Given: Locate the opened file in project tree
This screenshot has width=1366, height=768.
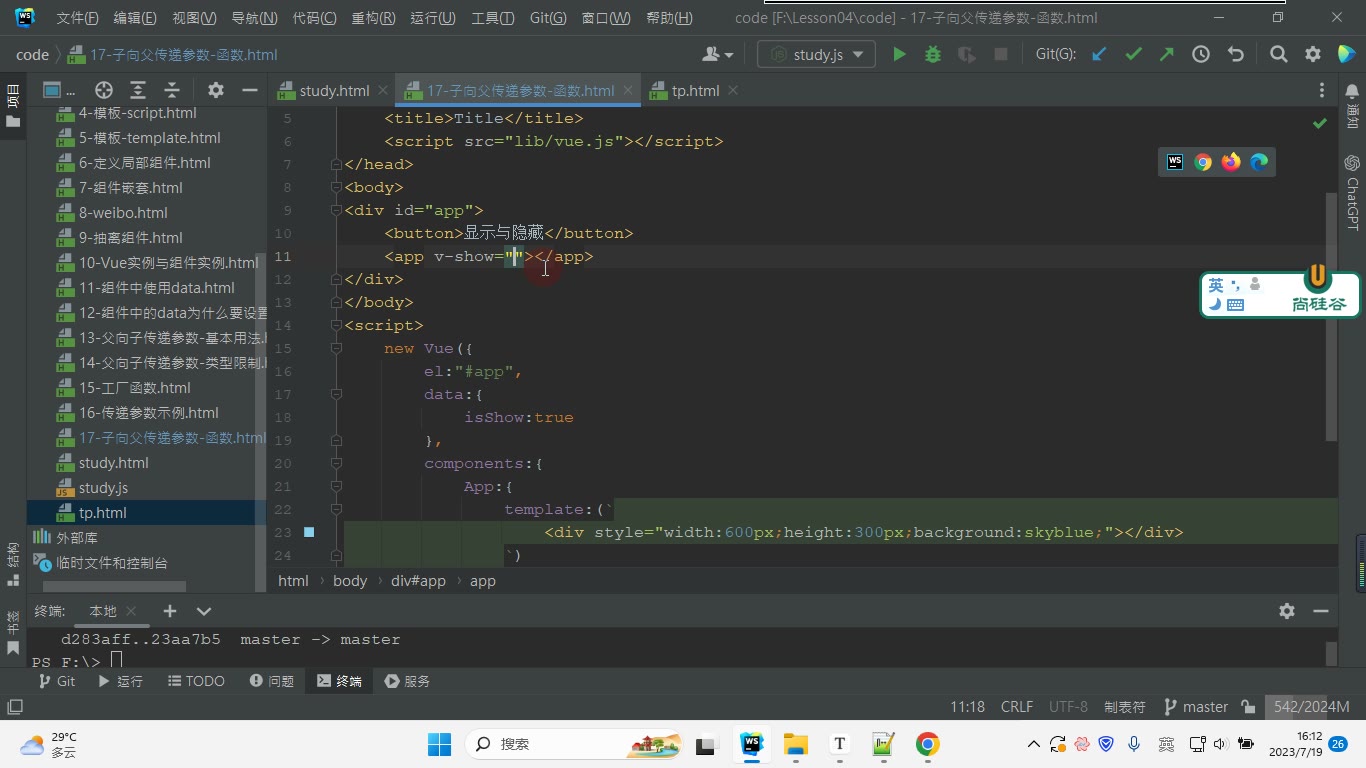Looking at the screenshot, I should coord(104,90).
